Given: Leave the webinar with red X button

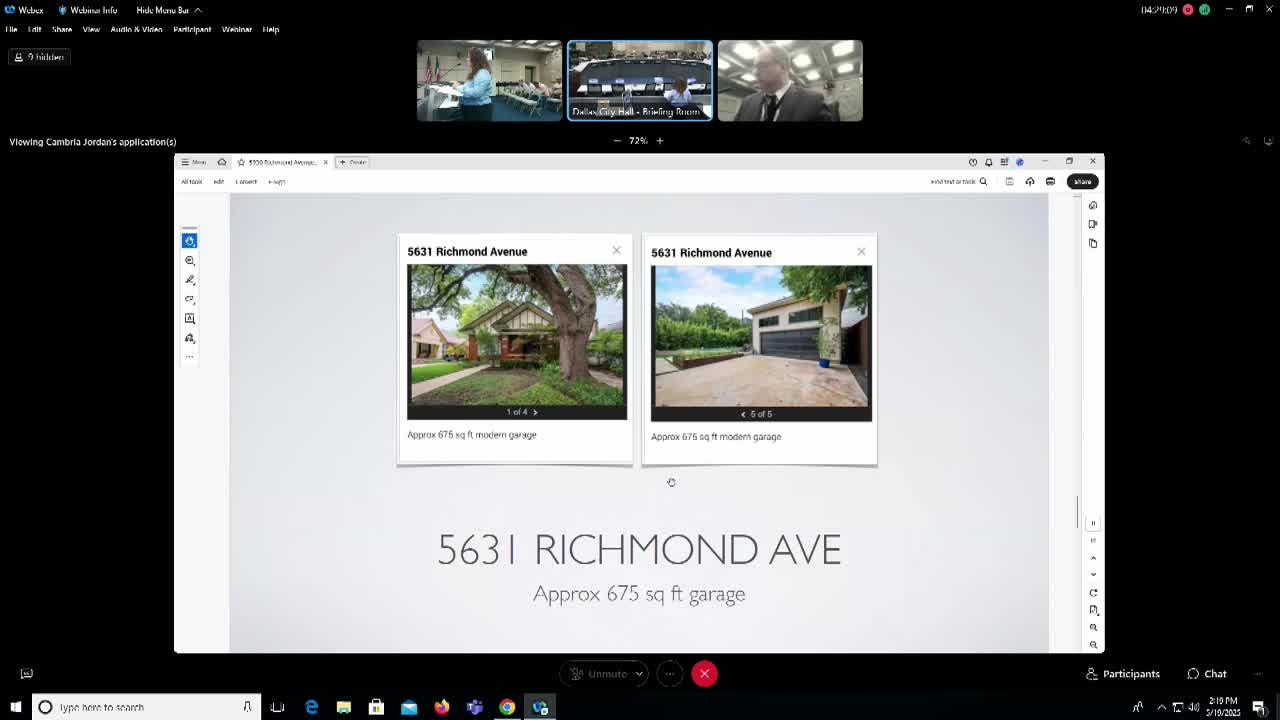Looking at the screenshot, I should pos(704,674).
